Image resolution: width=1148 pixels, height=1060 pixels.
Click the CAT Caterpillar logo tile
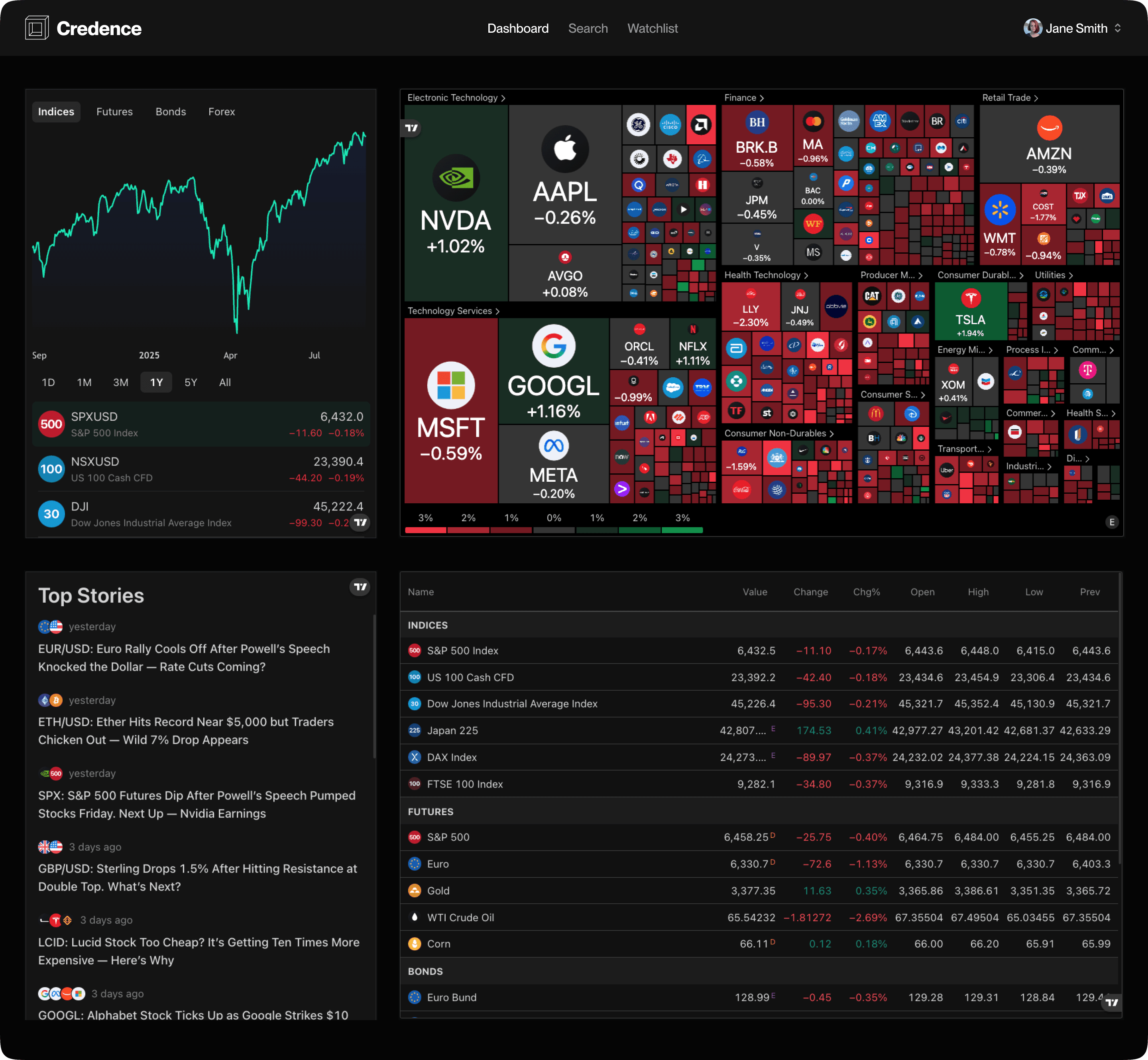coord(872,296)
